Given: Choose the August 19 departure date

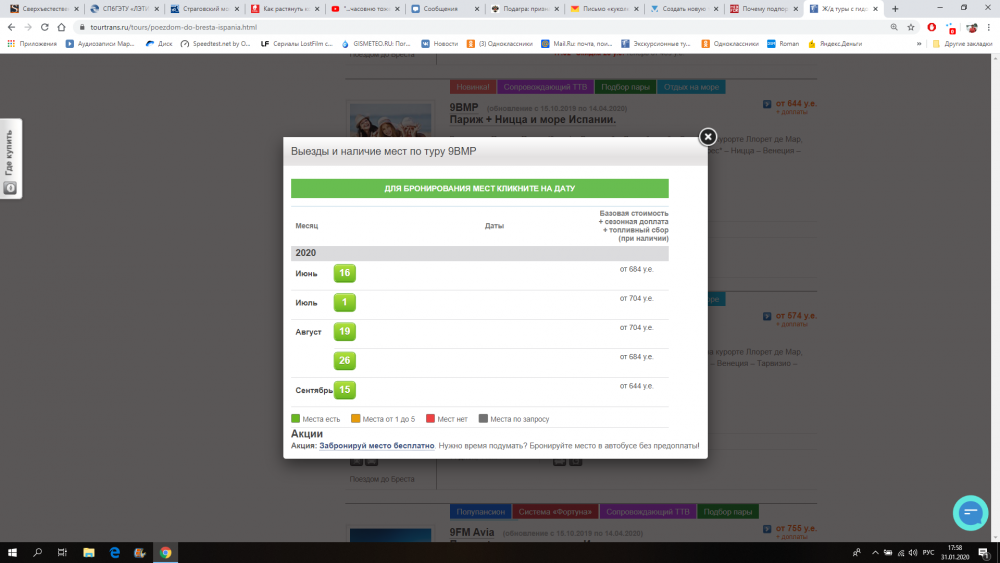Looking at the screenshot, I should (344, 331).
